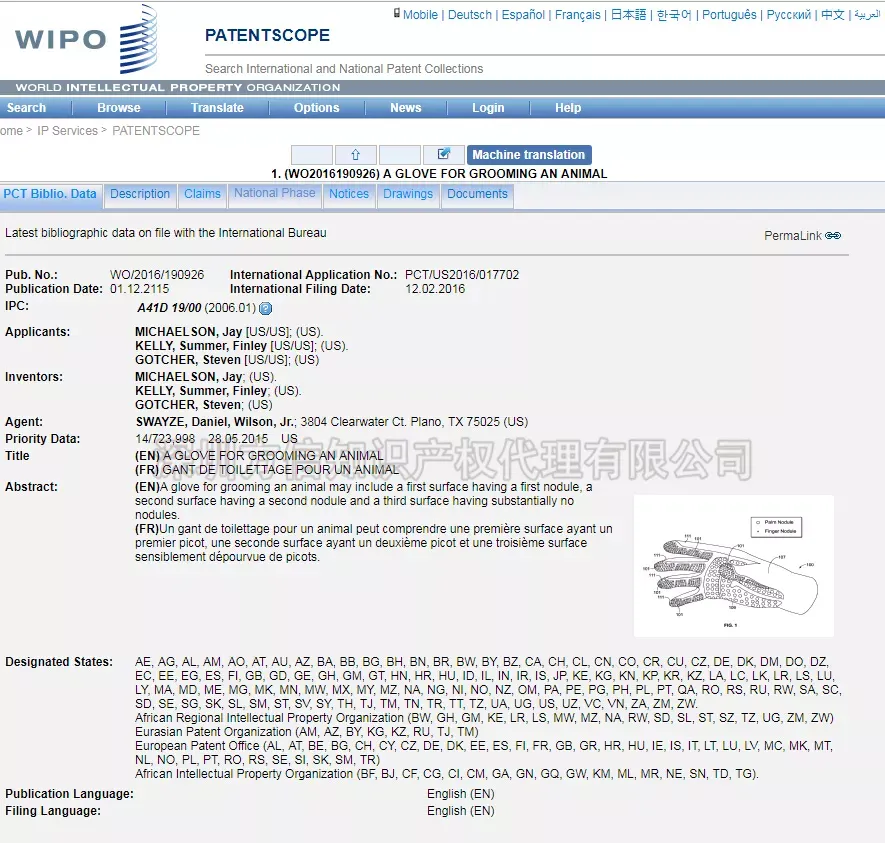This screenshot has width=885, height=843.
Task: Click application number PCT/US2016/017702
Action: pos(462,275)
